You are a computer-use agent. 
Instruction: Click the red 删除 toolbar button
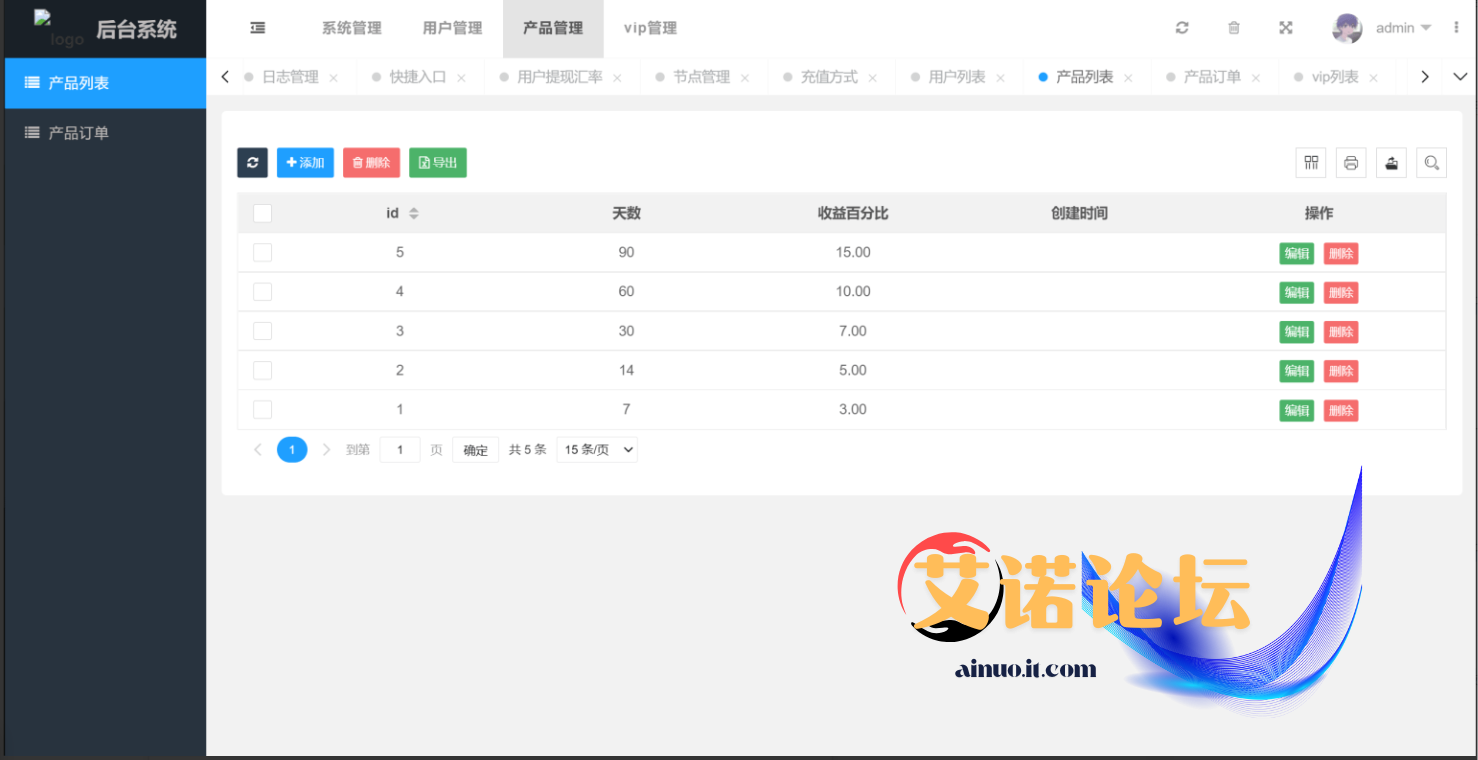[x=371, y=162]
